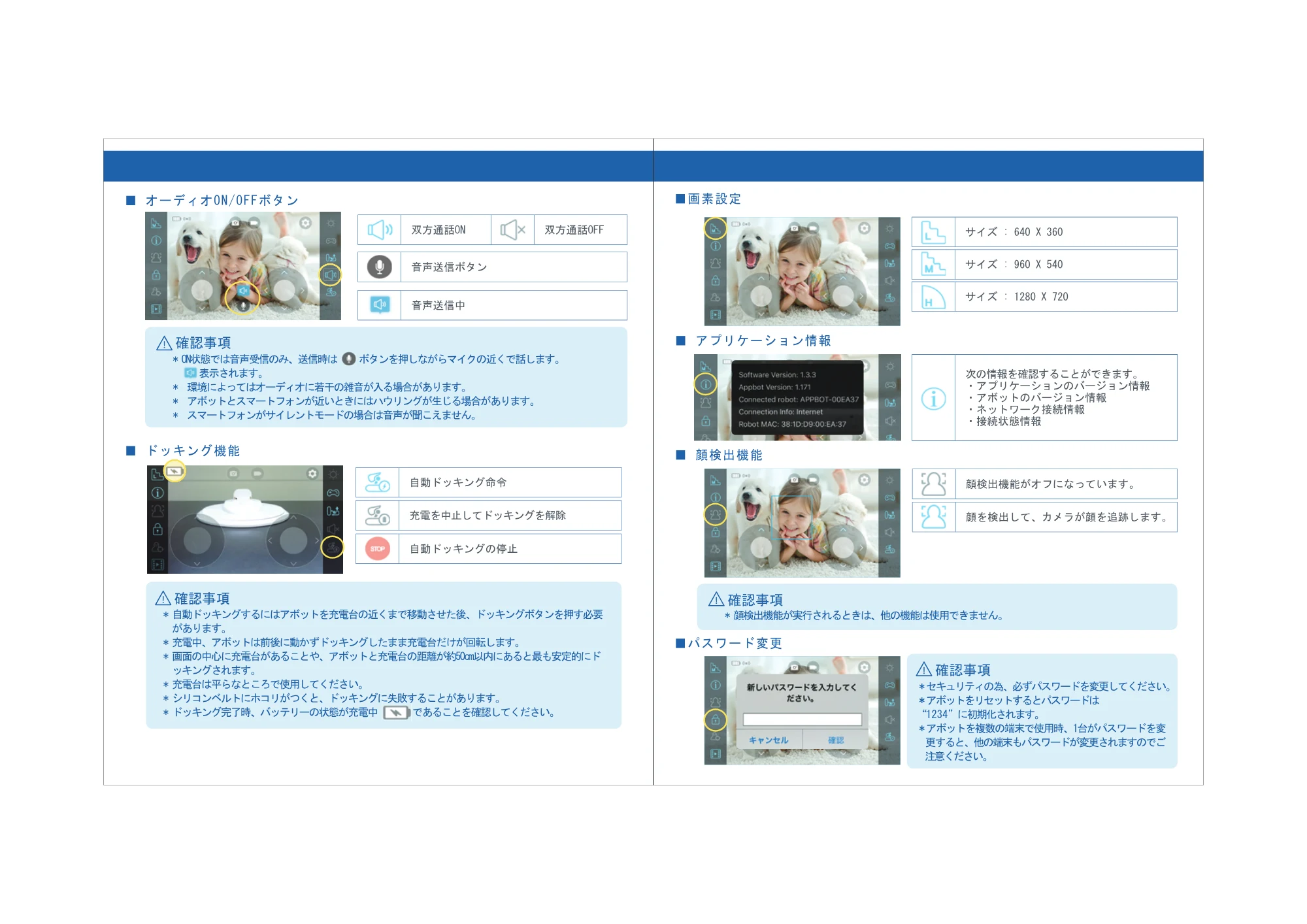Click the オーディオON/OFFボタン section heading
Viewport: 1307px width, 924px height.
point(222,200)
